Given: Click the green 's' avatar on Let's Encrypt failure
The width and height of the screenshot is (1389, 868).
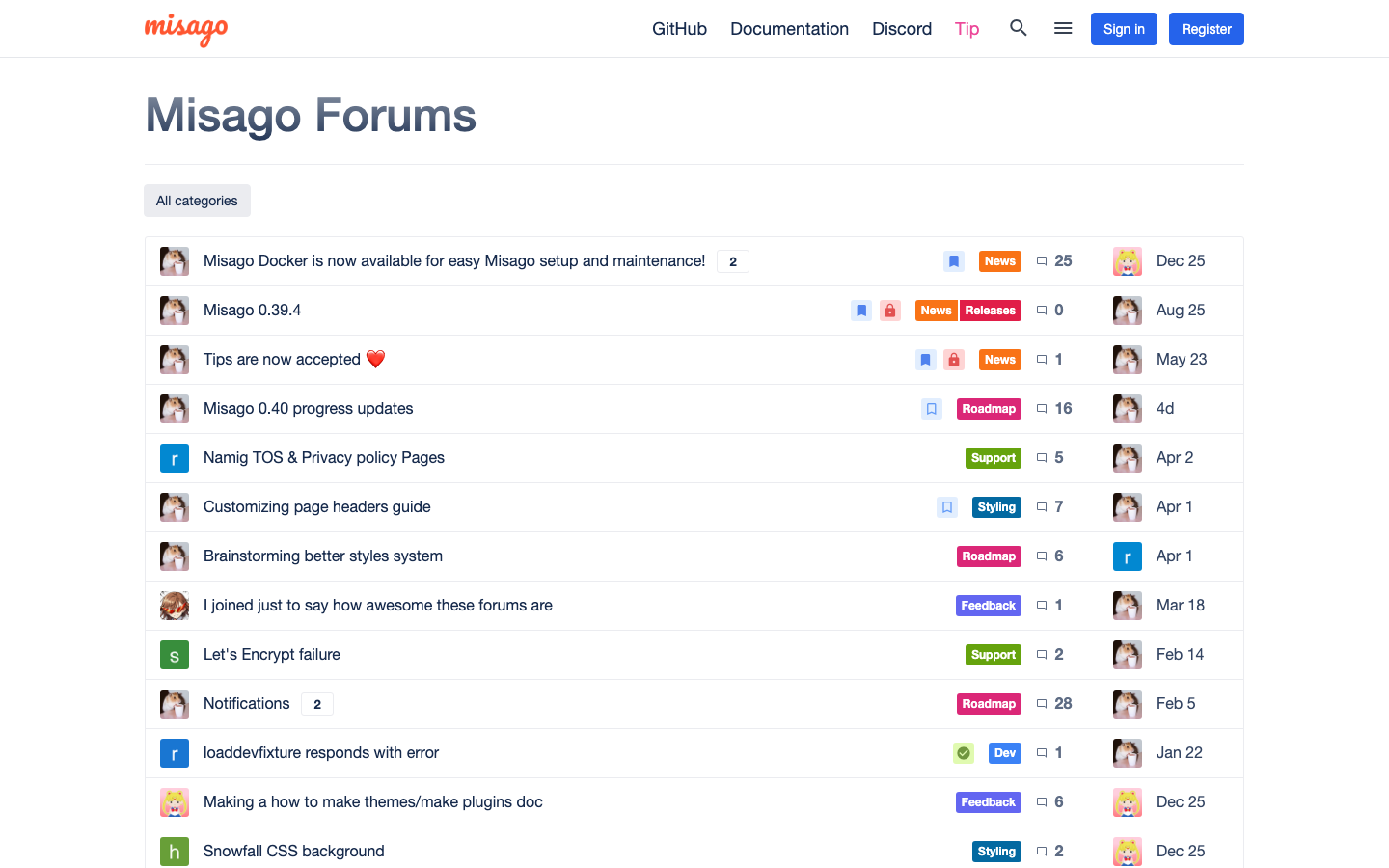Looking at the screenshot, I should 174,655.
